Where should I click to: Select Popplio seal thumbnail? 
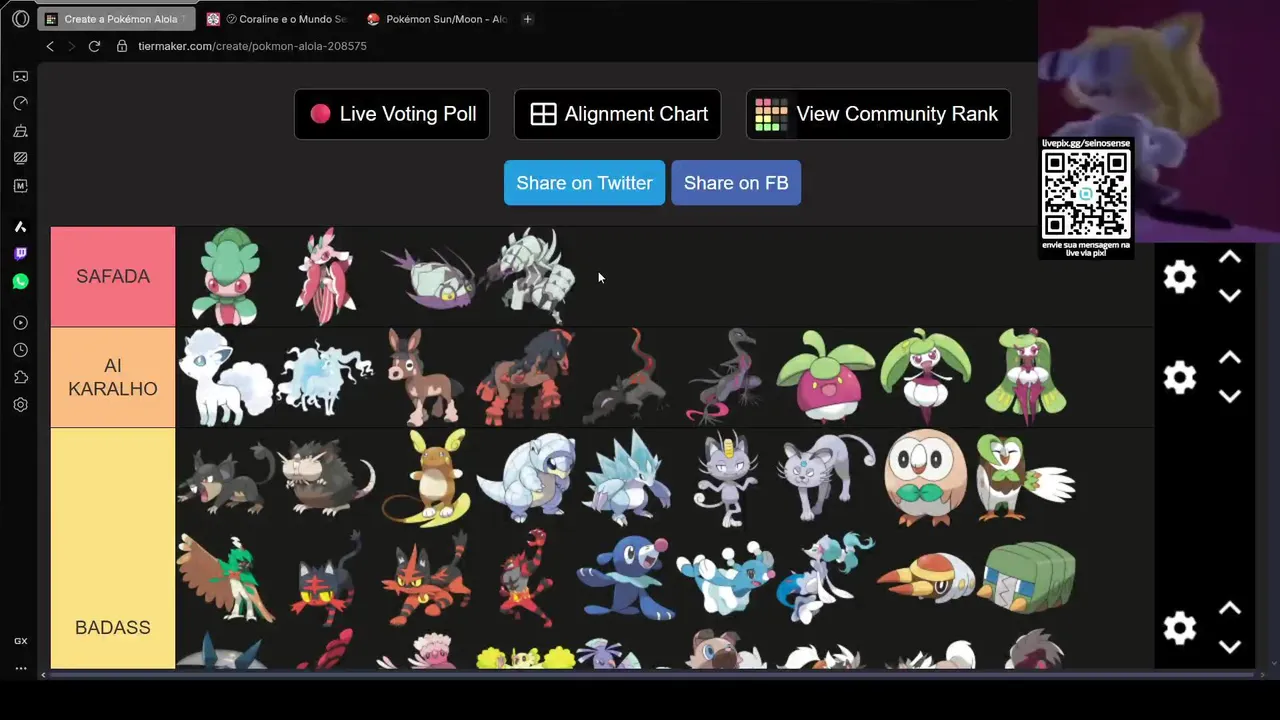(x=626, y=578)
